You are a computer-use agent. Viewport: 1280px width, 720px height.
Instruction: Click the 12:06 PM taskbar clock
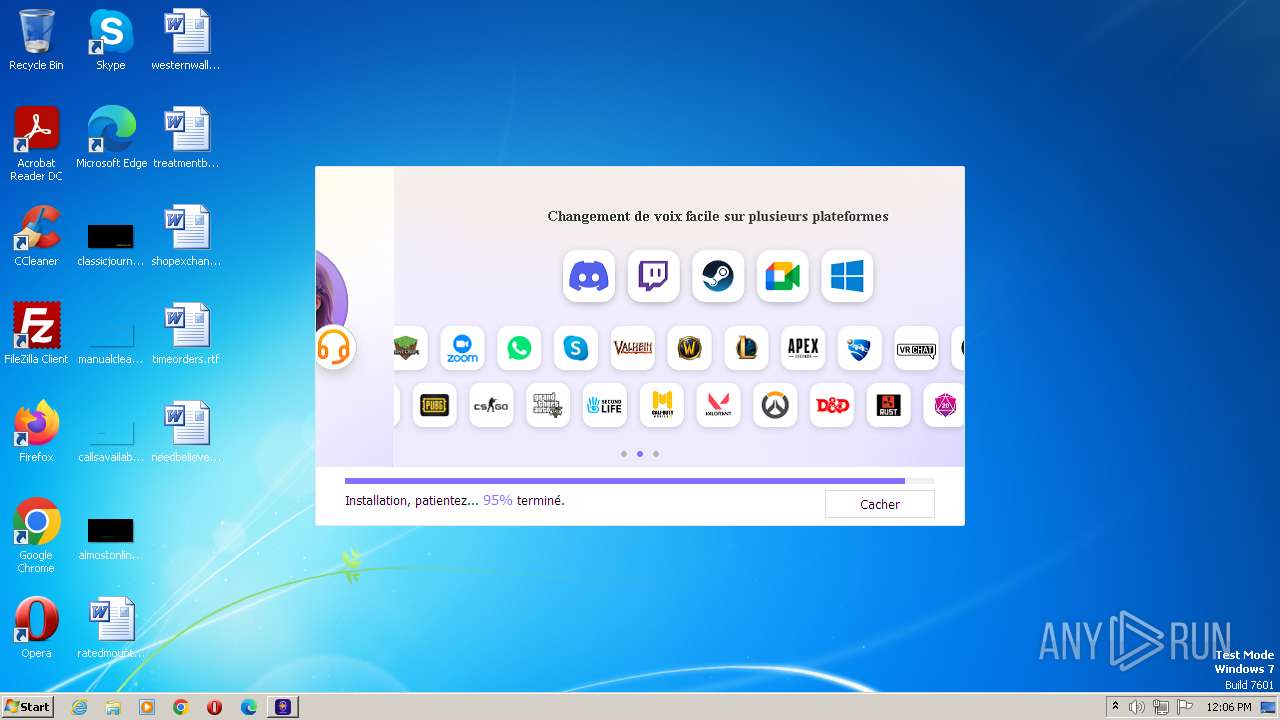[1229, 707]
